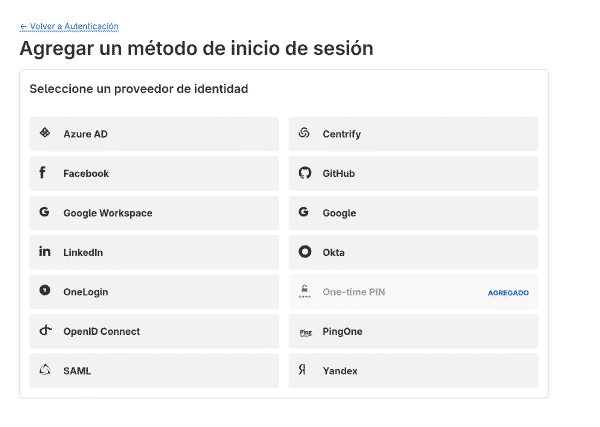Click the Yandex Я icon
This screenshot has width=600, height=427.
point(302,370)
